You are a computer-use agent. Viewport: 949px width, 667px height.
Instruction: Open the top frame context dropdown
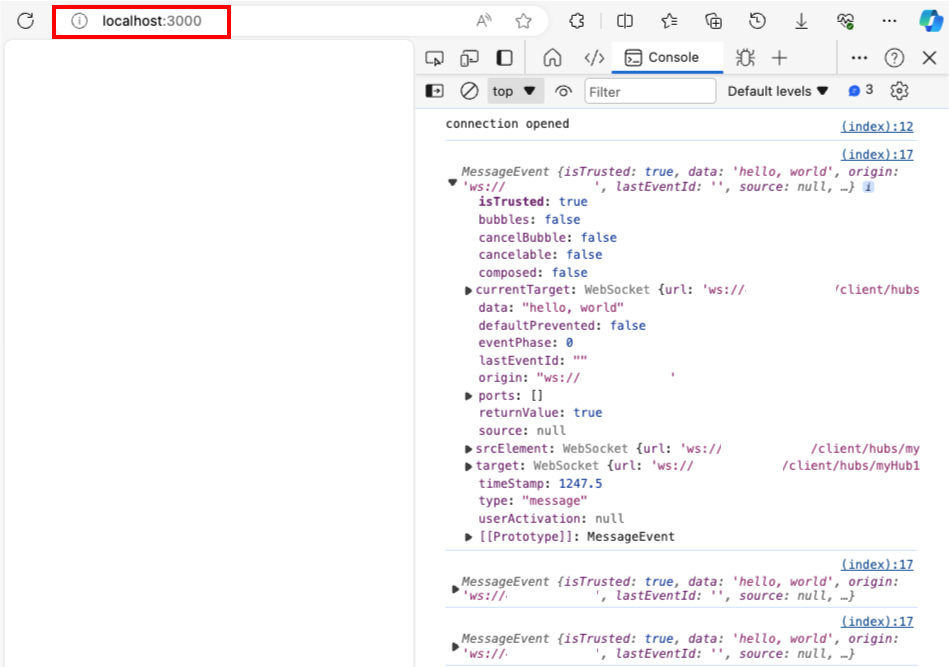pos(514,90)
